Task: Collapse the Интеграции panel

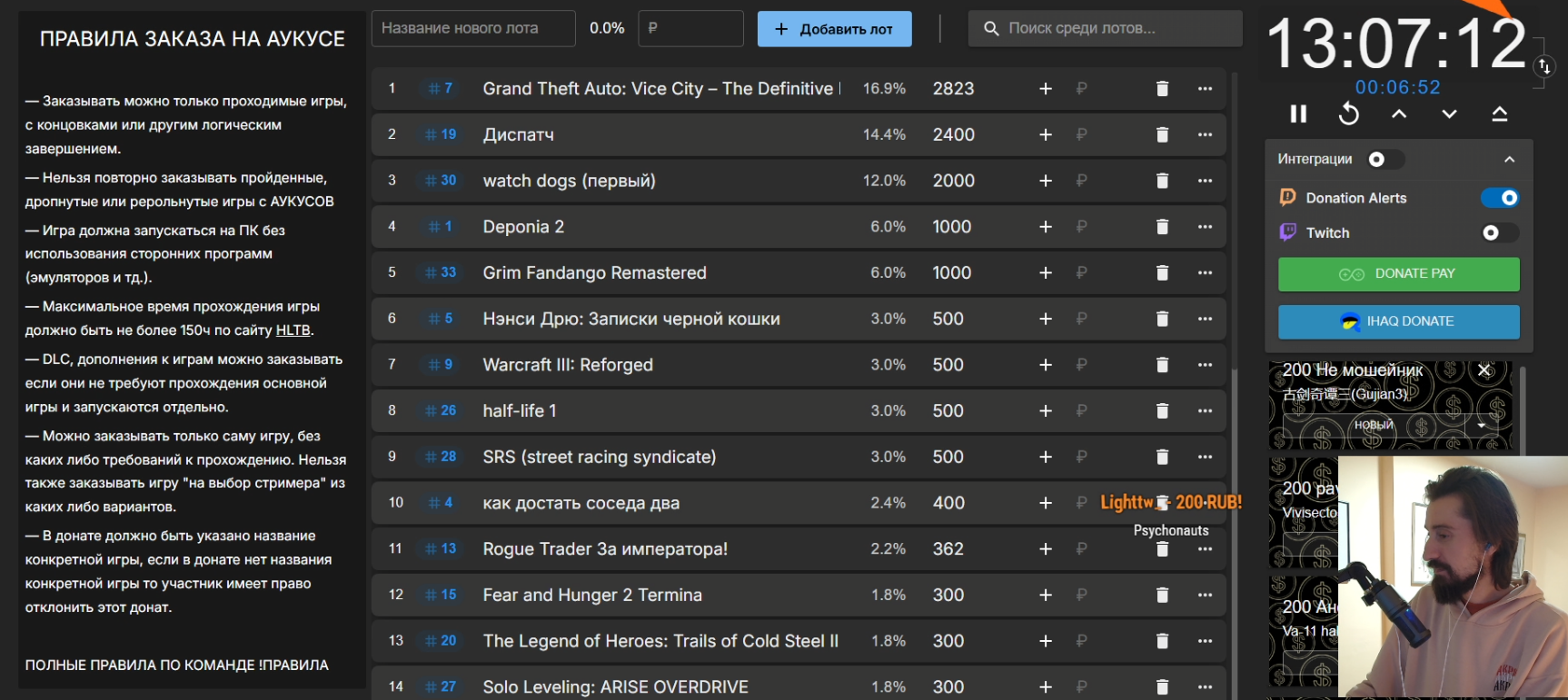Action: (x=1510, y=160)
